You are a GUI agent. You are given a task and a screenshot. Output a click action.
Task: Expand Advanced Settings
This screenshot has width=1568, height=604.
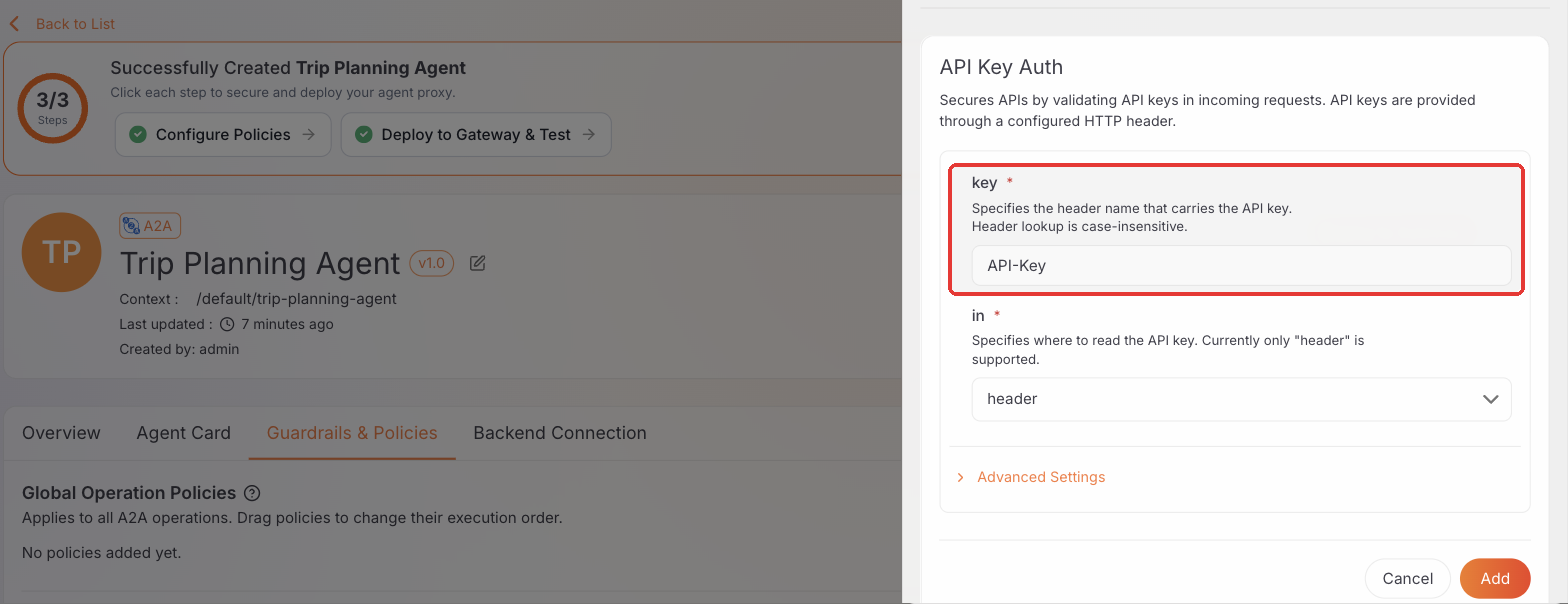point(1041,477)
